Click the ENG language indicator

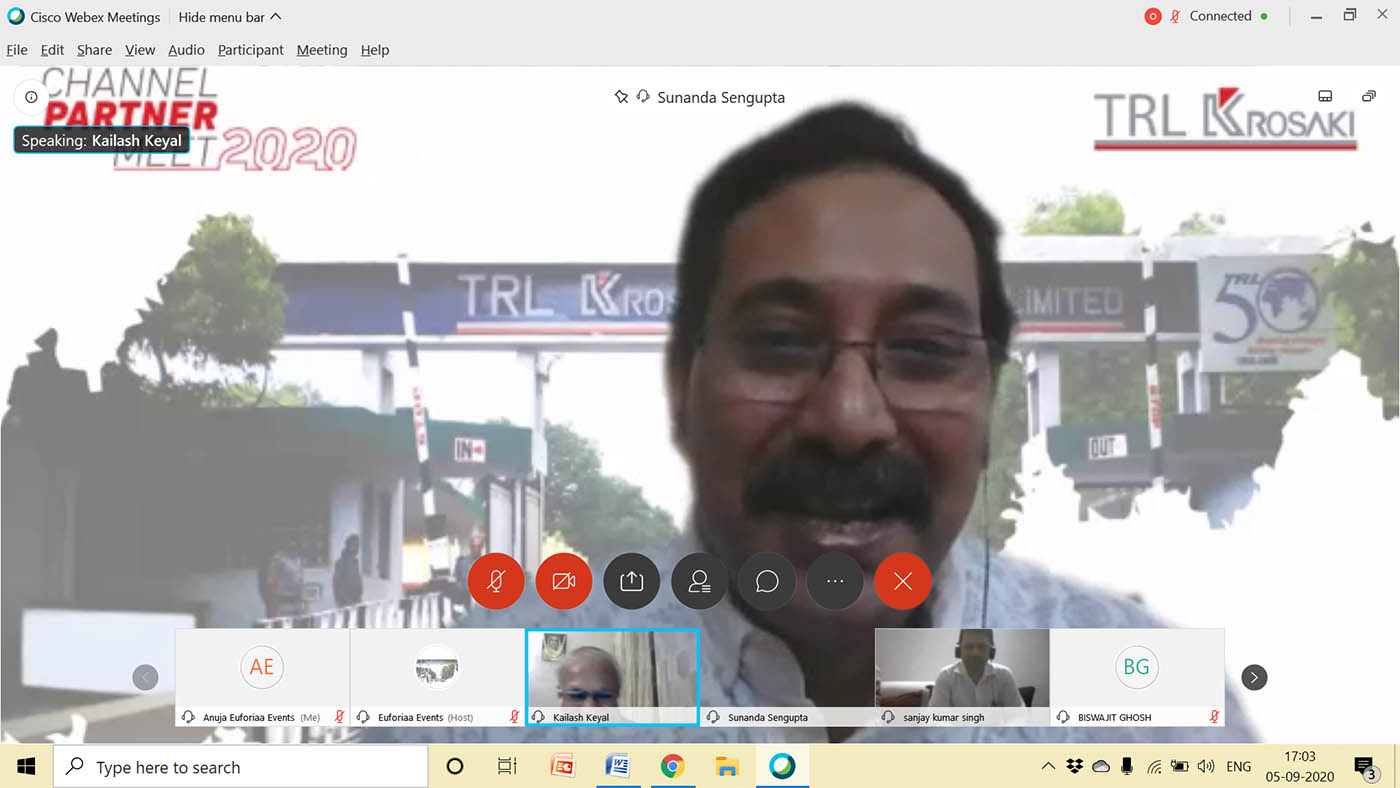point(1239,767)
